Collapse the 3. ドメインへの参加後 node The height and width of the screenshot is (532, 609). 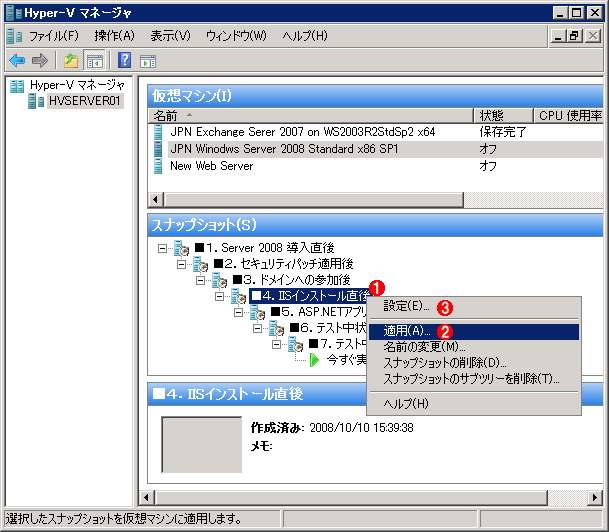pos(200,280)
